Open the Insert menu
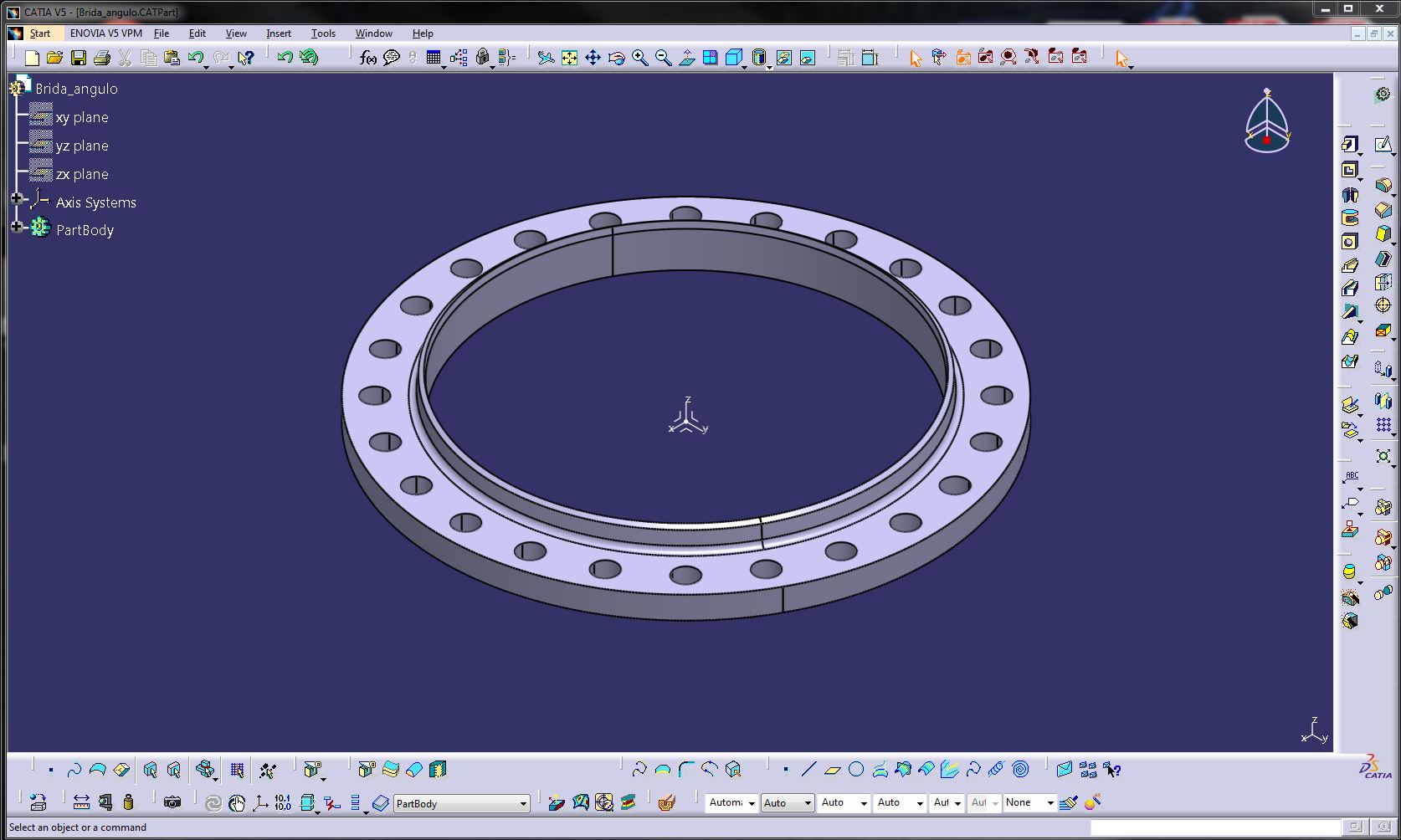 (279, 33)
